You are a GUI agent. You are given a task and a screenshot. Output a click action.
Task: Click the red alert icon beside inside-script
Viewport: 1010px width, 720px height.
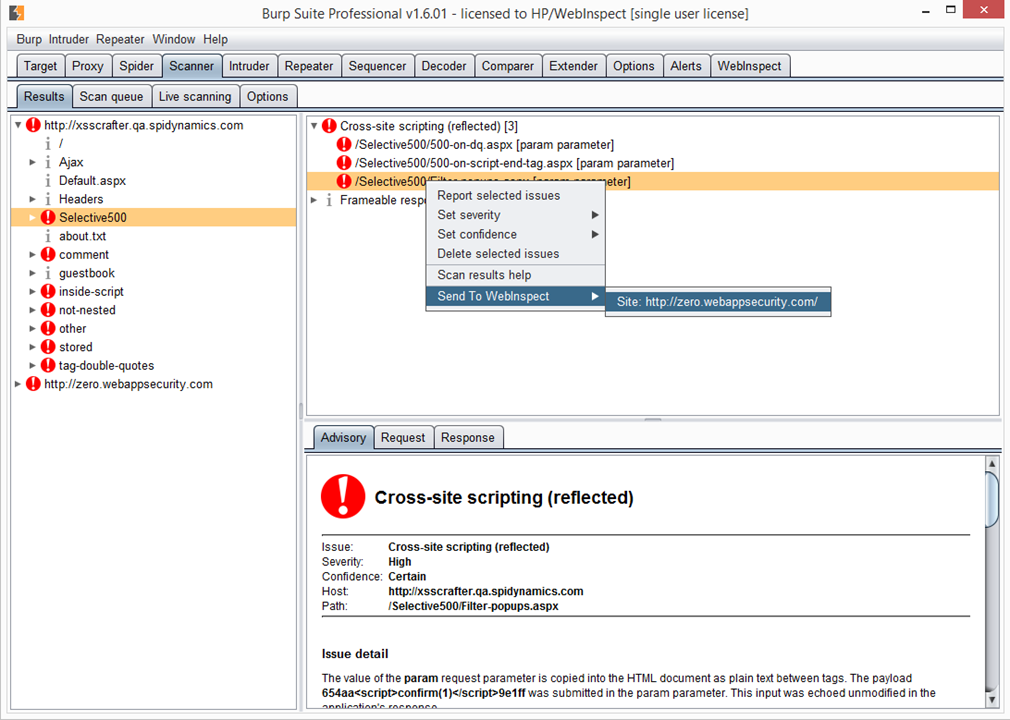[48, 292]
